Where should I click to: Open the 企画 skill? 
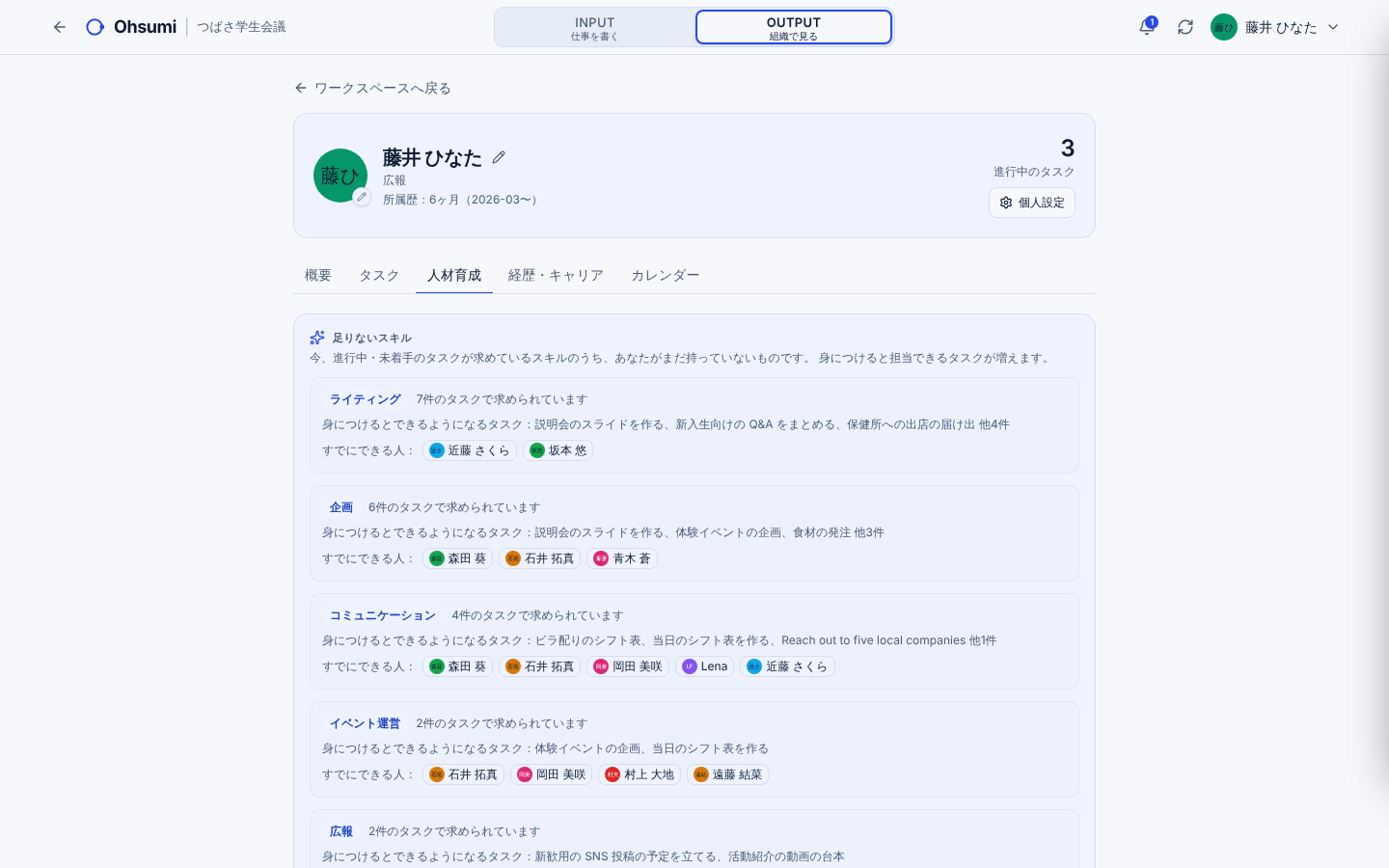point(341,507)
